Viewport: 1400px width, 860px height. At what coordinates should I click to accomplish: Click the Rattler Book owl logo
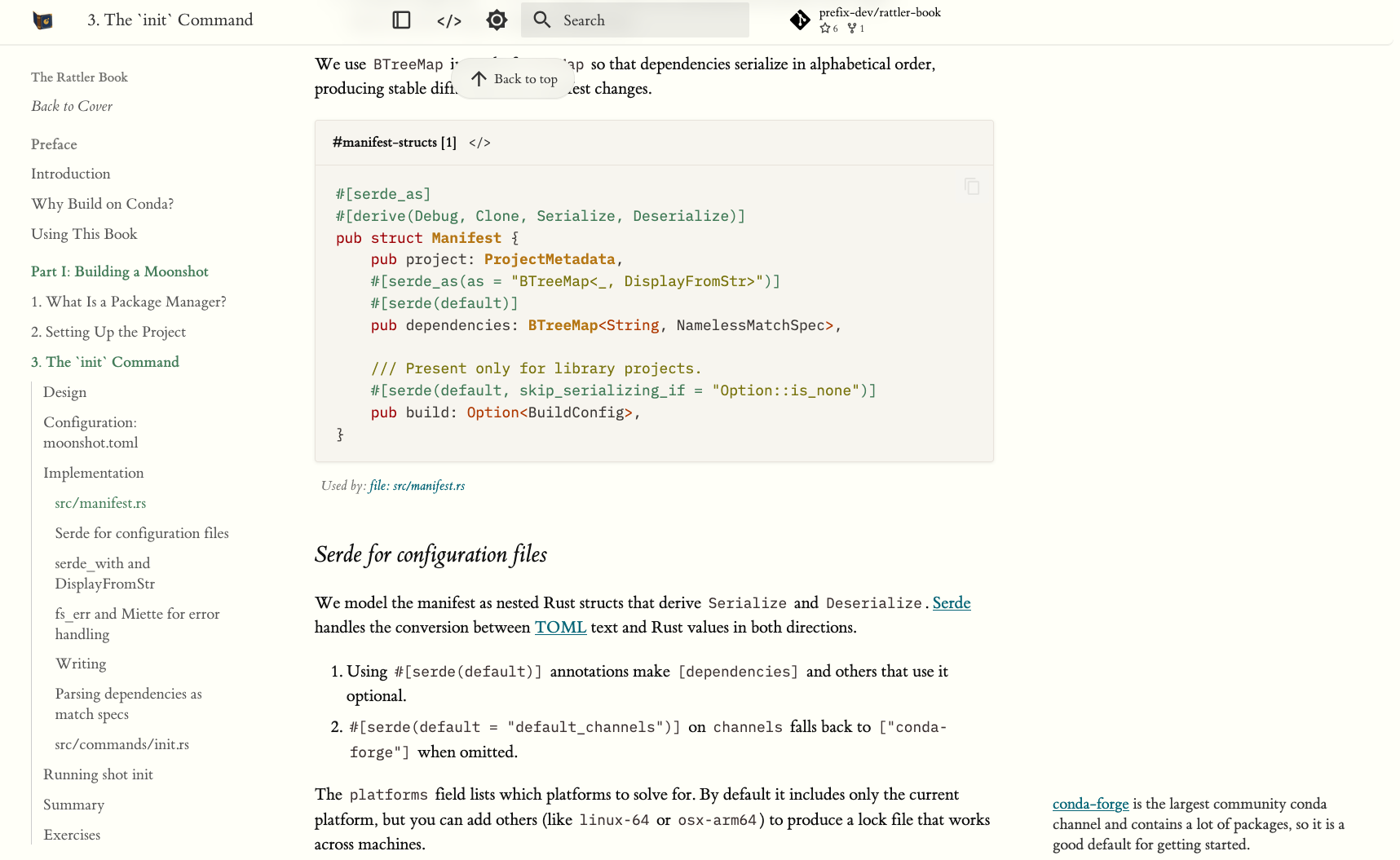tap(43, 20)
